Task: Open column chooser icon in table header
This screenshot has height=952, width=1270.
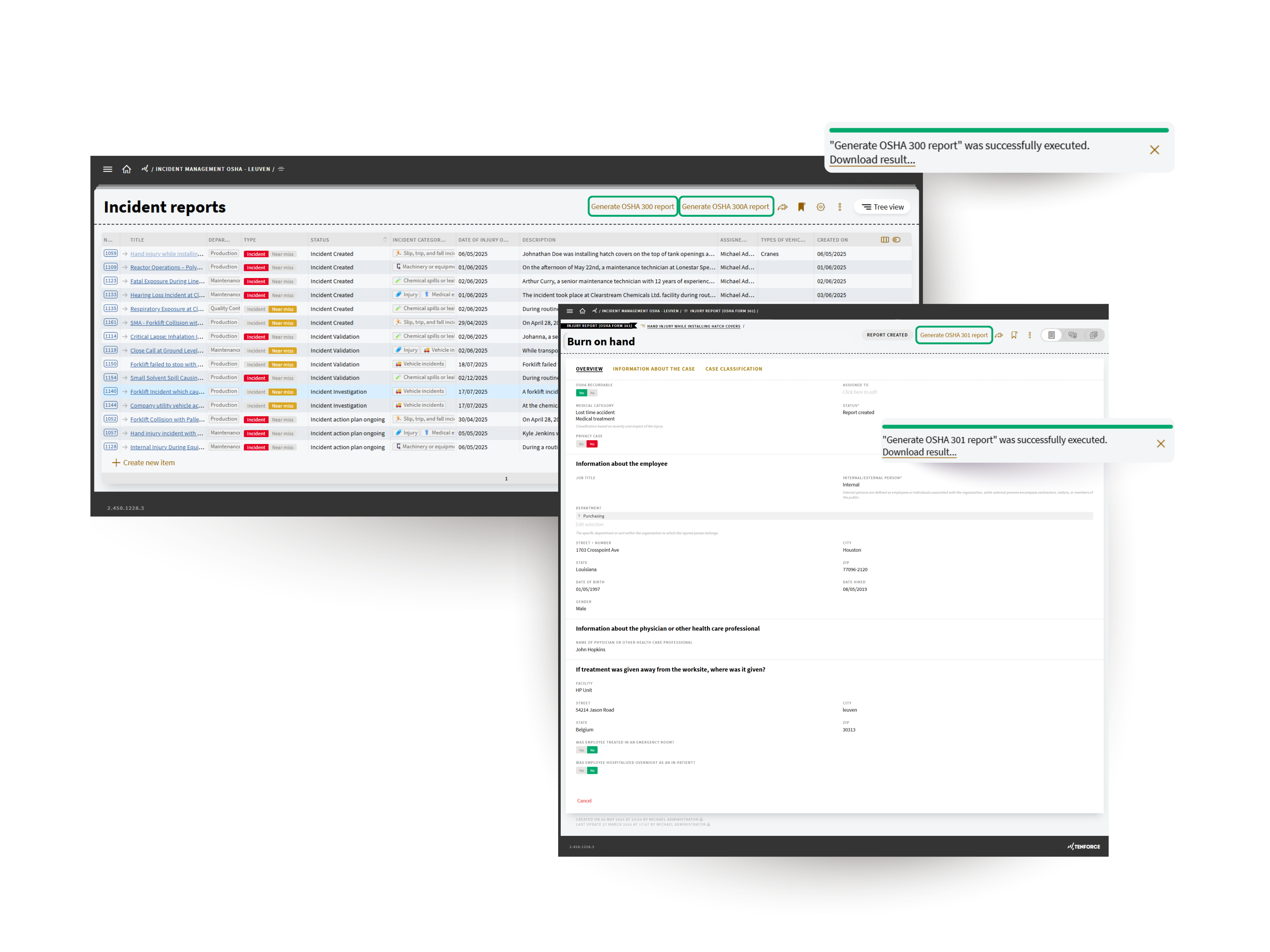Action: click(885, 240)
